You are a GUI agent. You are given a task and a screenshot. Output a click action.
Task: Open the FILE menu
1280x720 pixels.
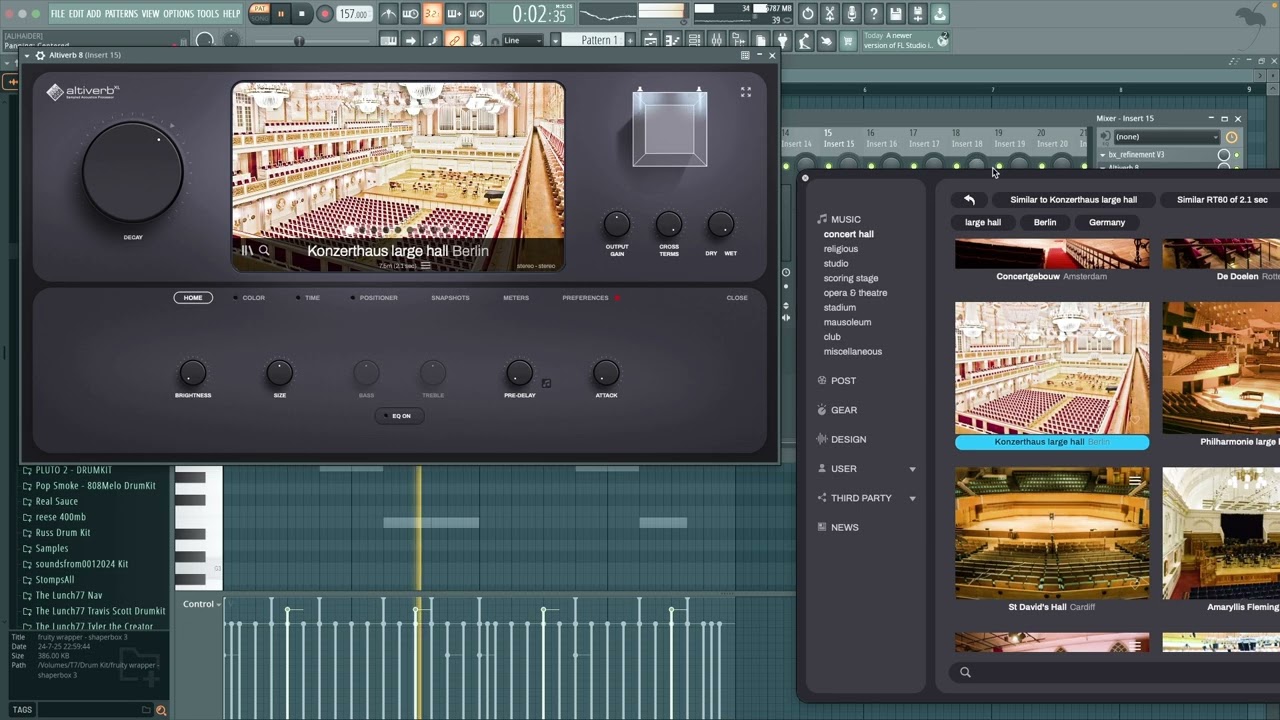click(x=58, y=14)
